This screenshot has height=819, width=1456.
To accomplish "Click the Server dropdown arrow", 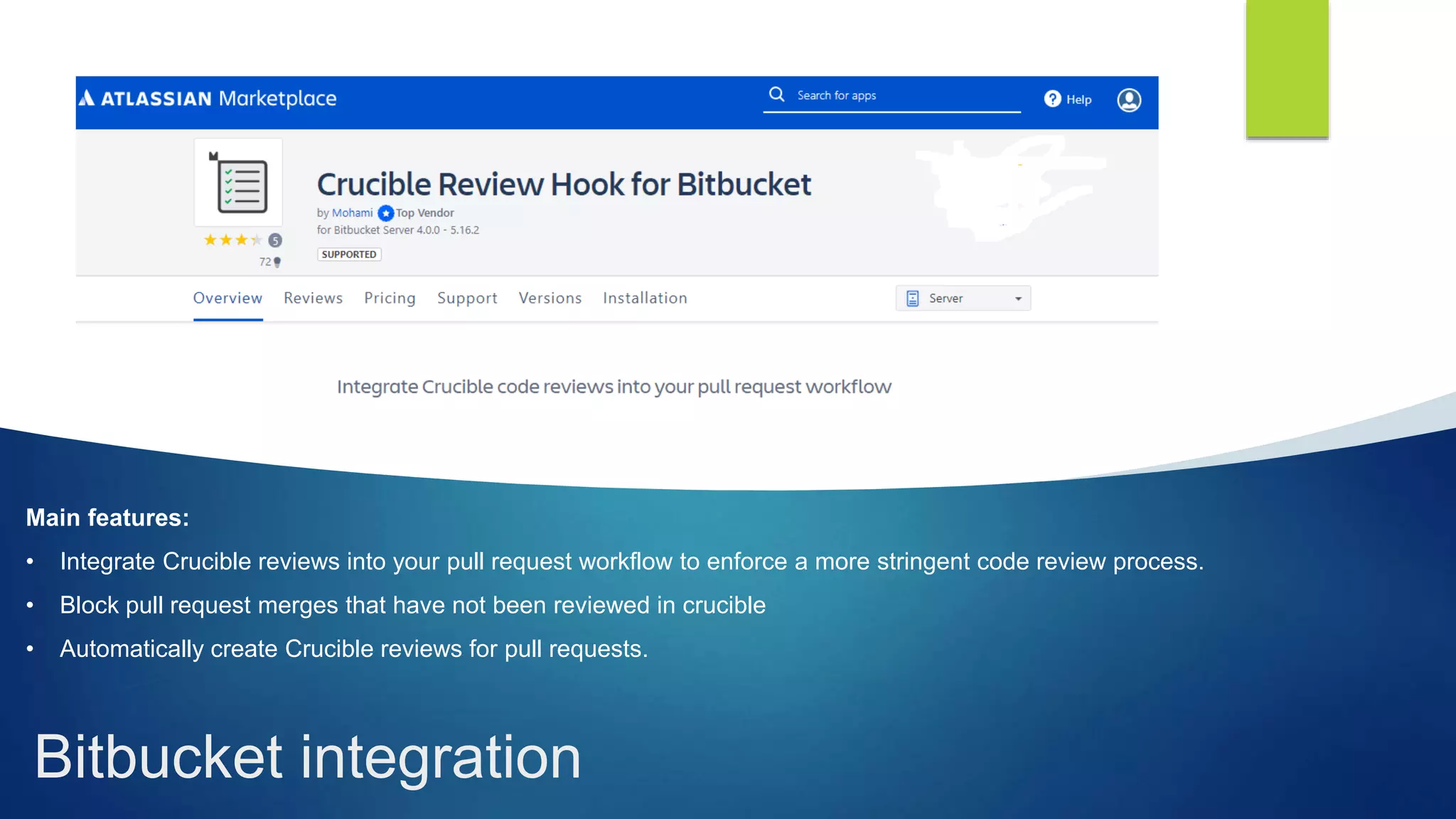I will click(1018, 299).
